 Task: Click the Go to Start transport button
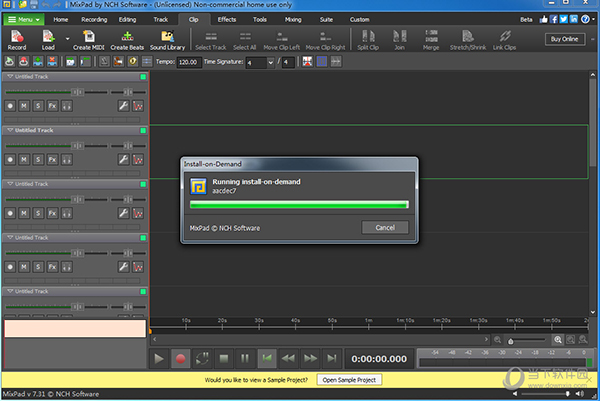tap(267, 359)
